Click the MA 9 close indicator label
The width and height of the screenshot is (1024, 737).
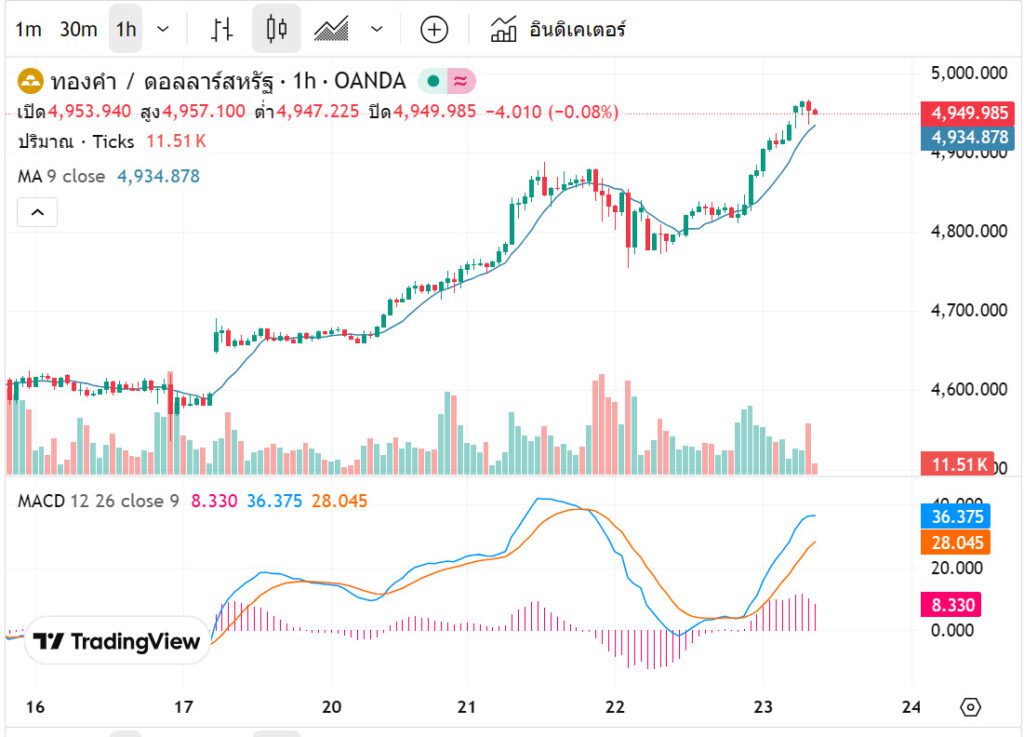[x=61, y=176]
